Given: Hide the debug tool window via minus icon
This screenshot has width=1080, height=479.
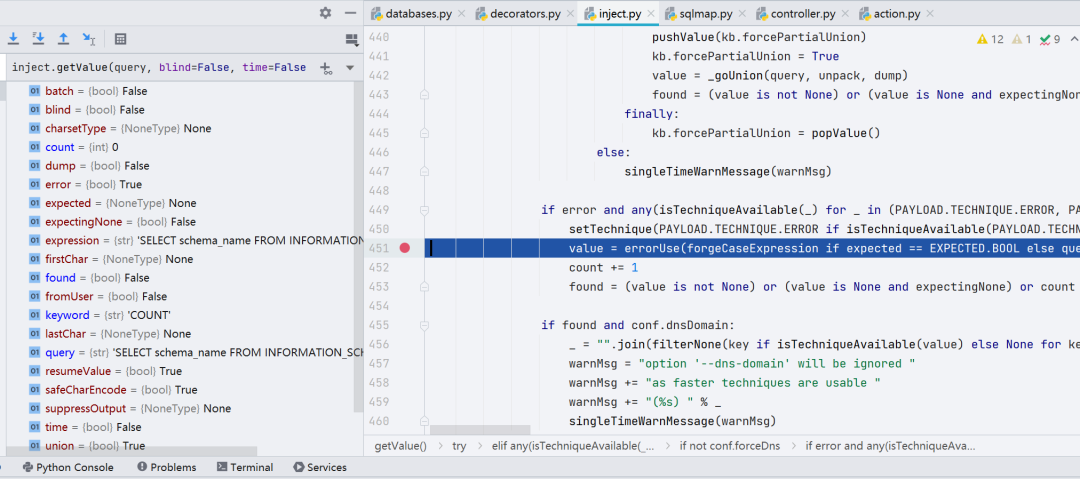Looking at the screenshot, I should point(351,12).
